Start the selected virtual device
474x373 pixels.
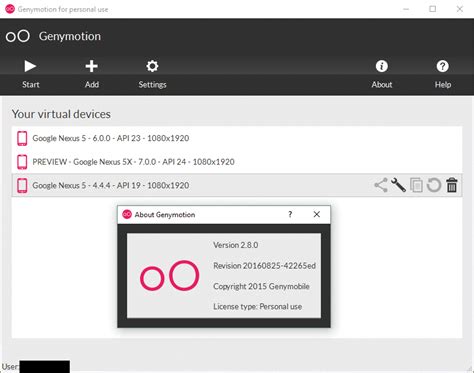pyautogui.click(x=30, y=74)
